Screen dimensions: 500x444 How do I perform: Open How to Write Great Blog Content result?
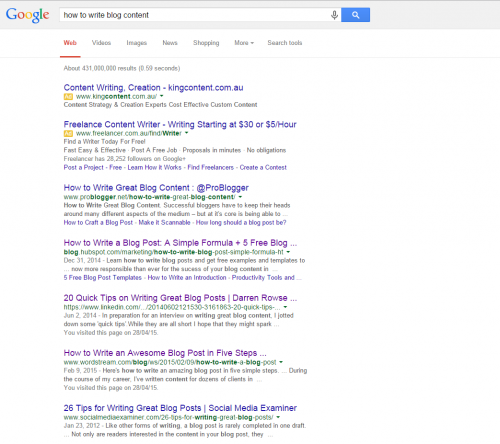pos(156,188)
